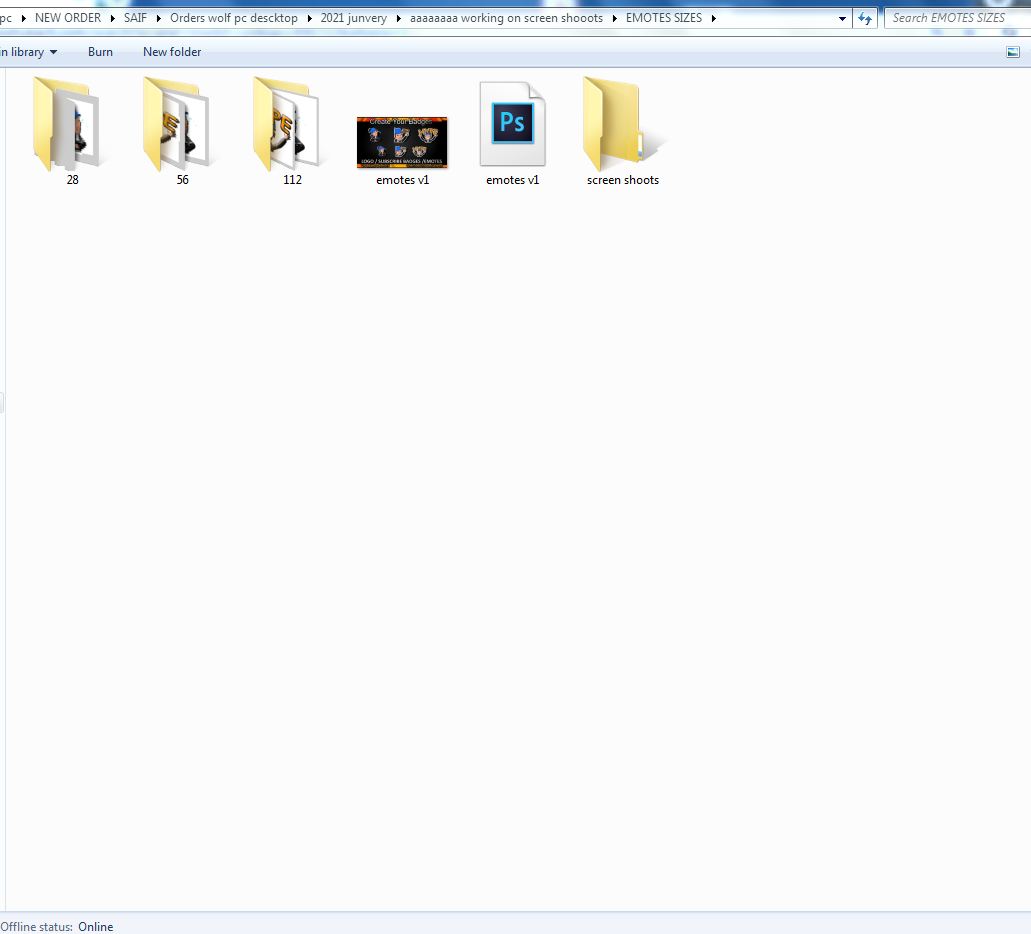Viewport: 1031px width, 934px height.
Task: Click the 112 folder name label
Action: [292, 180]
